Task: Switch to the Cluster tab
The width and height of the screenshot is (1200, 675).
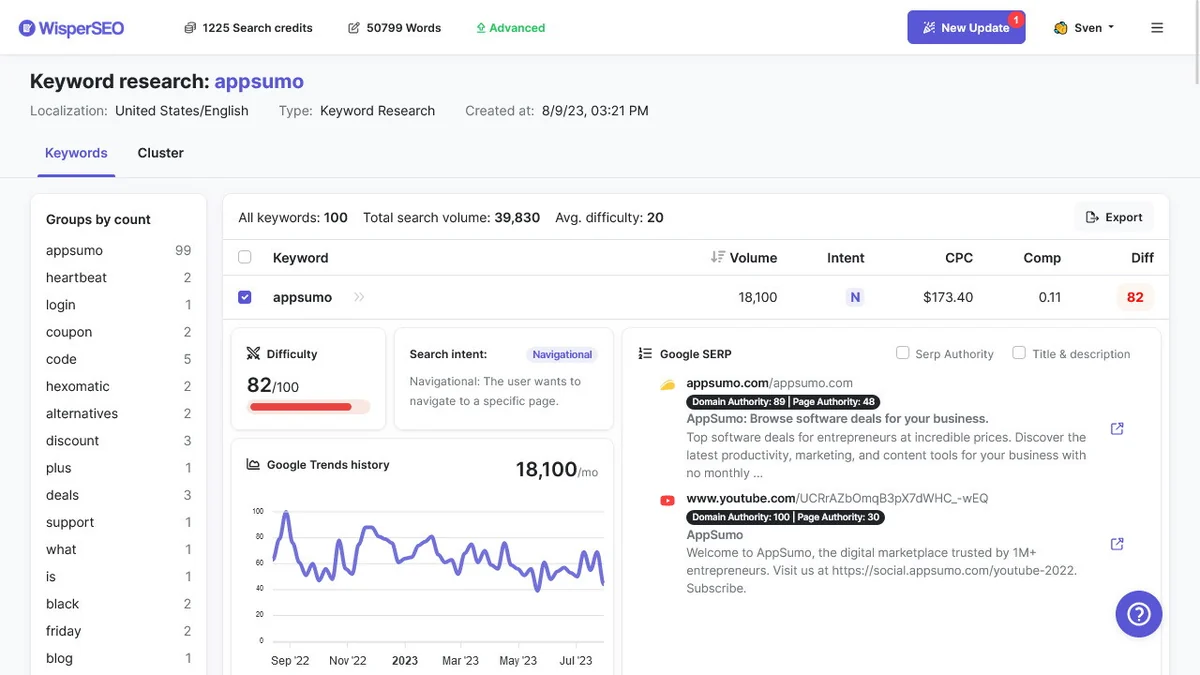Action: (x=160, y=153)
